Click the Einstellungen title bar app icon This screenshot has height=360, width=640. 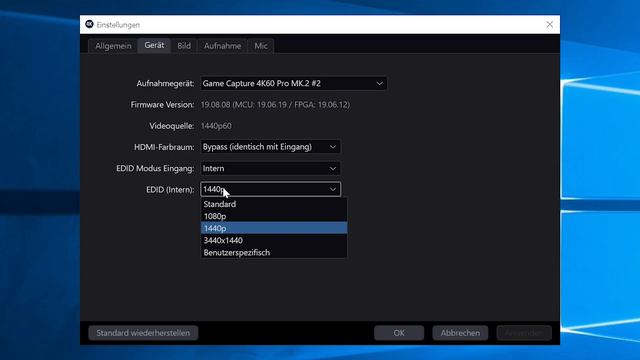pyautogui.click(x=89, y=24)
